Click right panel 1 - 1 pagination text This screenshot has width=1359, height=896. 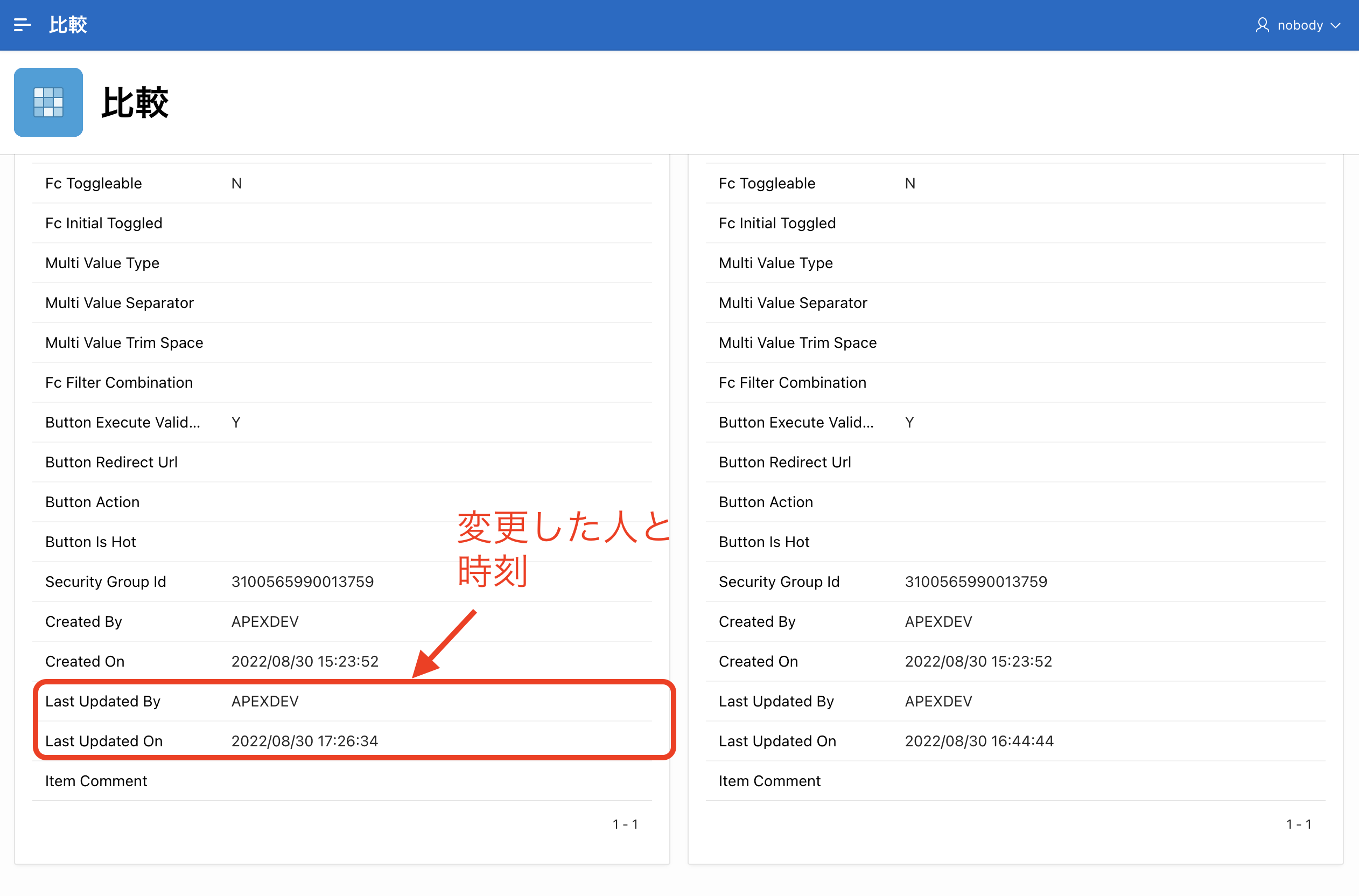point(1299,823)
